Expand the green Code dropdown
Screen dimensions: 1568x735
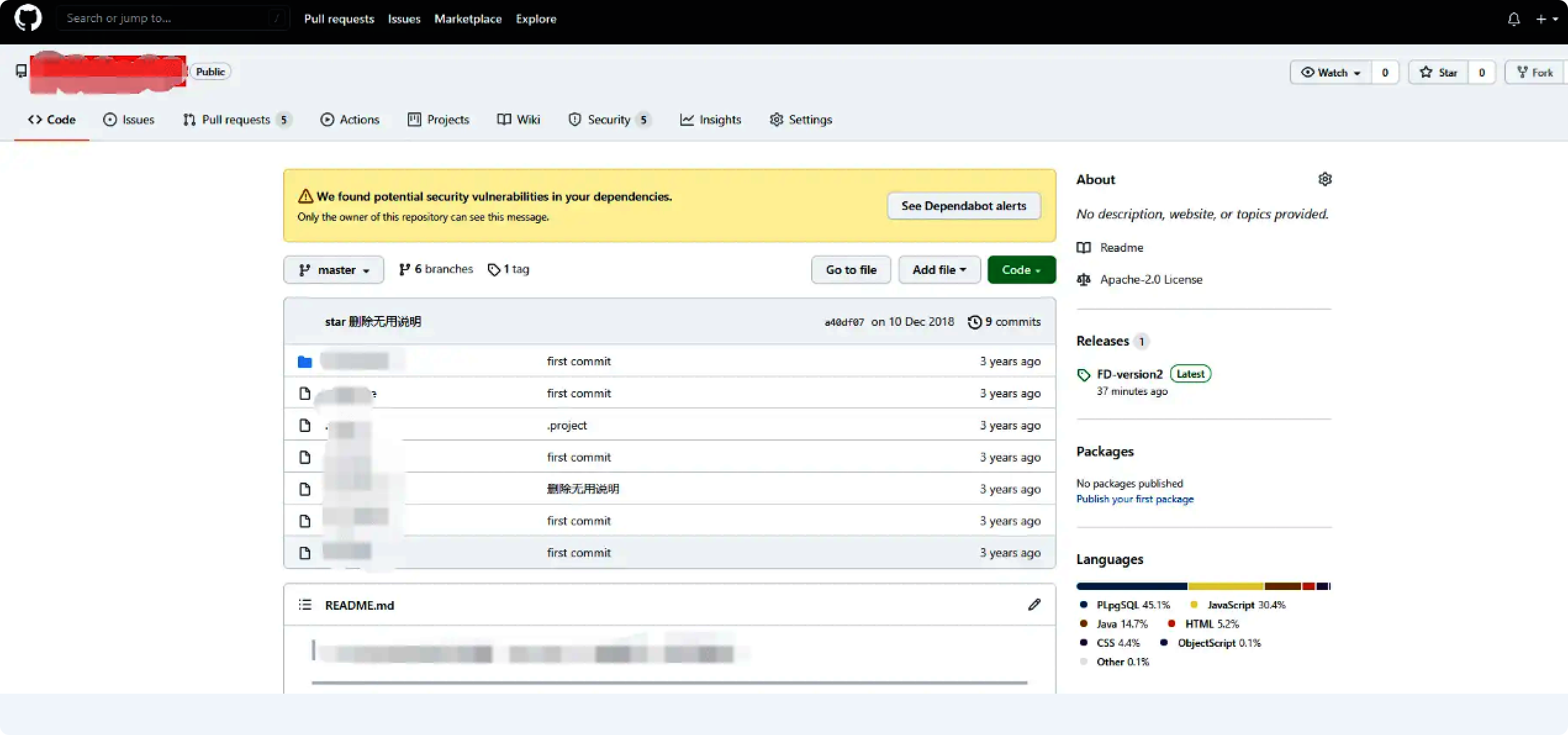1021,270
